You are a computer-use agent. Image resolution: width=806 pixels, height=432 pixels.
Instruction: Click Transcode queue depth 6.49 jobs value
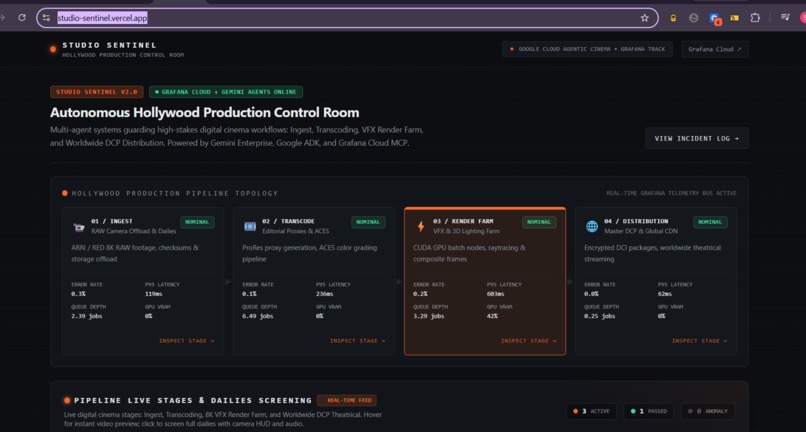click(x=258, y=316)
